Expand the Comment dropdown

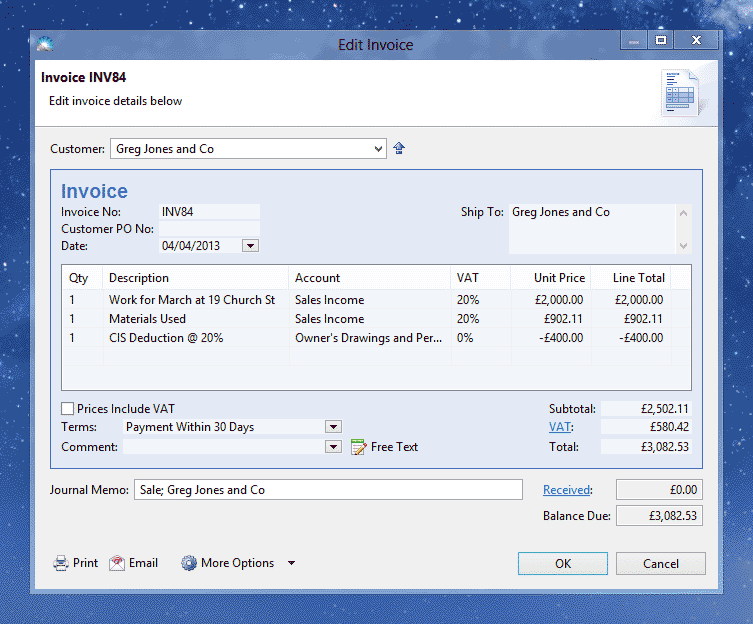(333, 447)
